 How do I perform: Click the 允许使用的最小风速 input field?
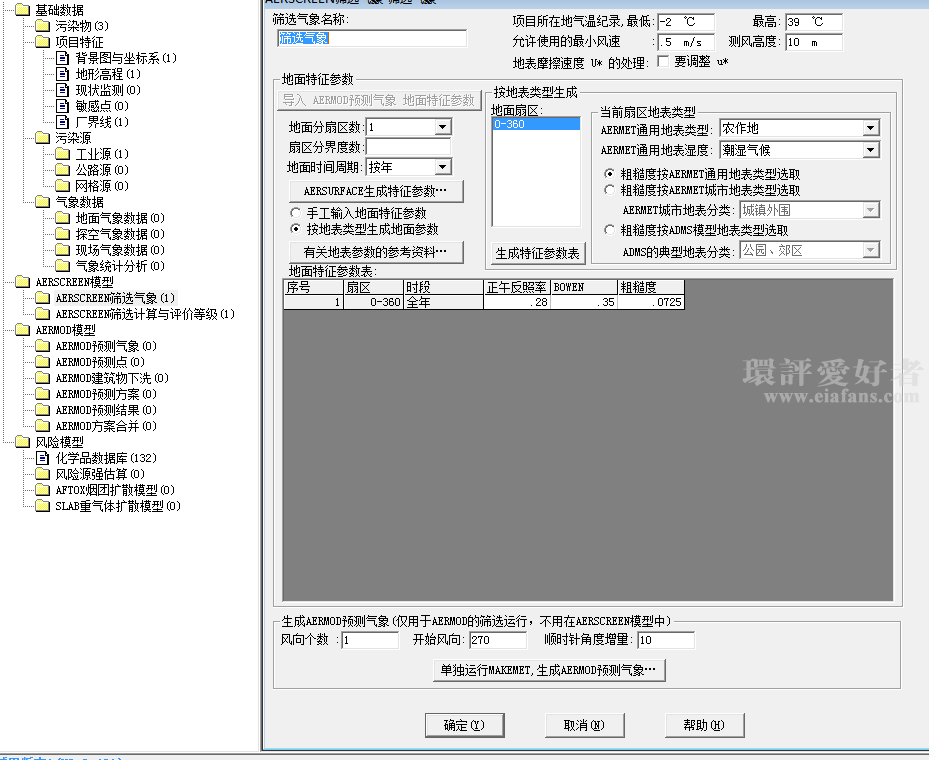(x=686, y=42)
